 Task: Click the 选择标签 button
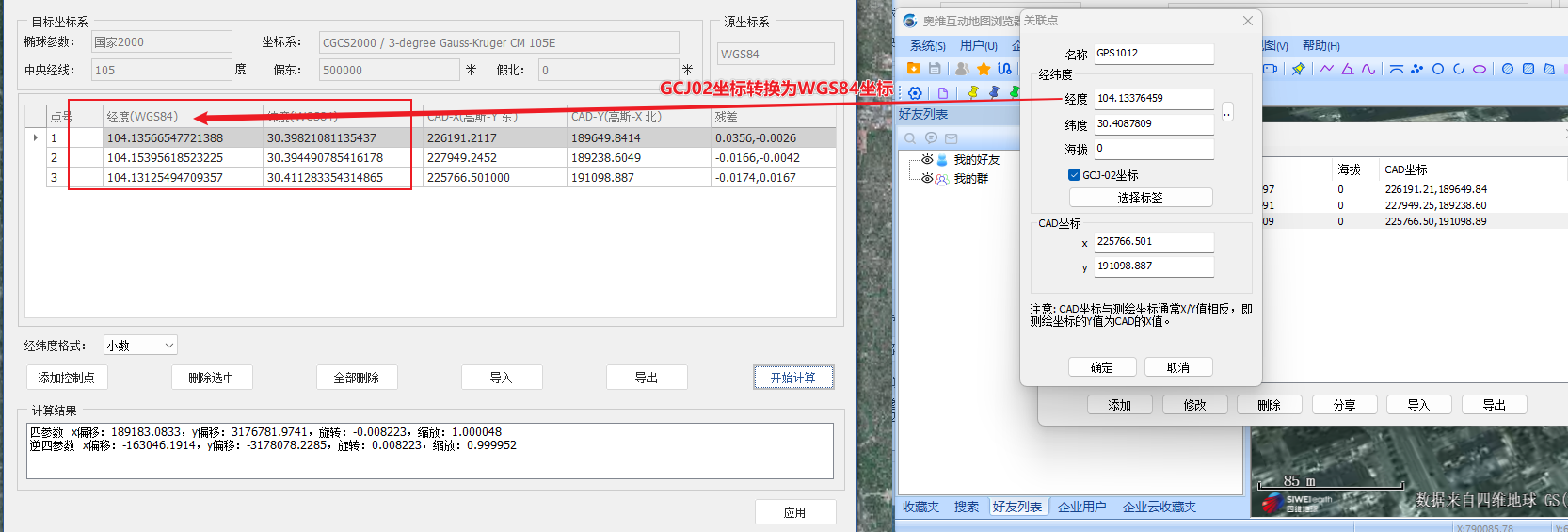[x=1140, y=198]
